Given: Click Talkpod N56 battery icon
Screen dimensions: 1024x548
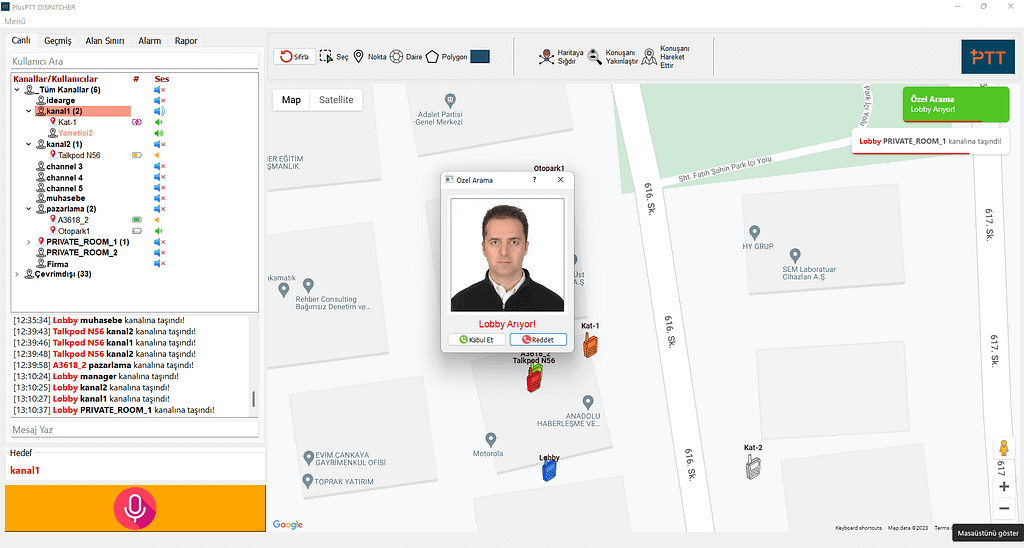Looking at the screenshot, I should tap(137, 155).
